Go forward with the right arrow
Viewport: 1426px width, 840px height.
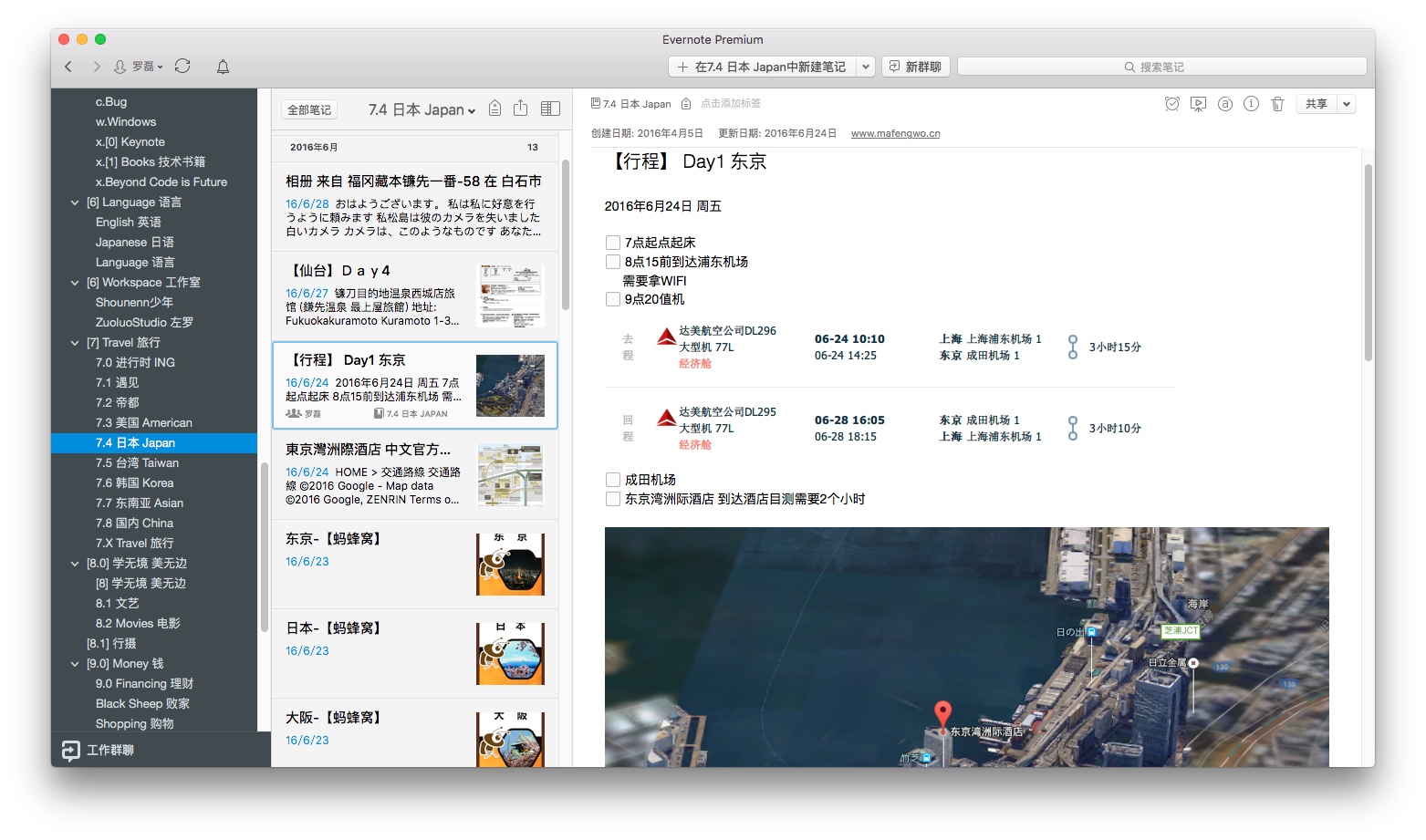point(97,67)
